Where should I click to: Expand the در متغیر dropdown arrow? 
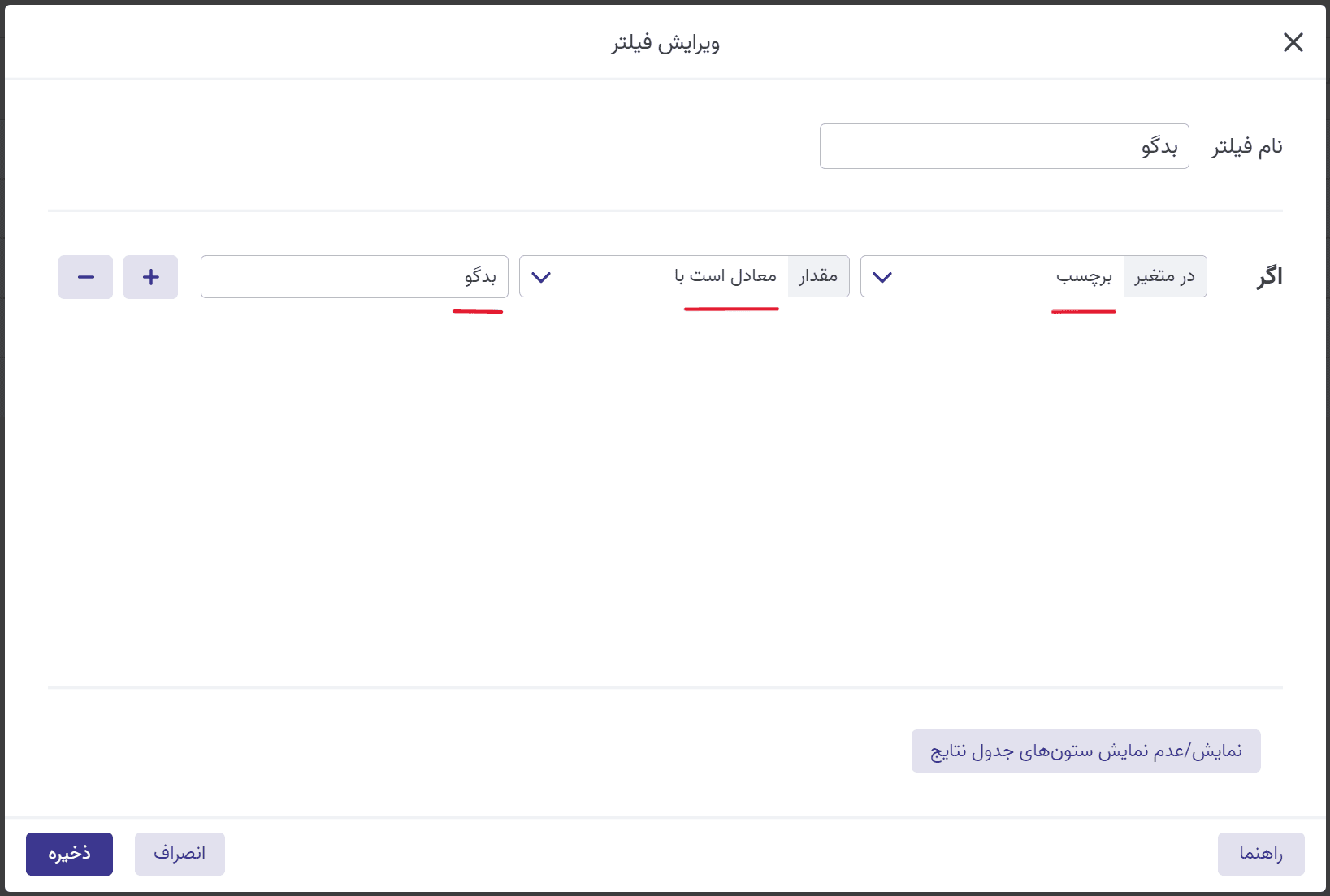(x=882, y=277)
